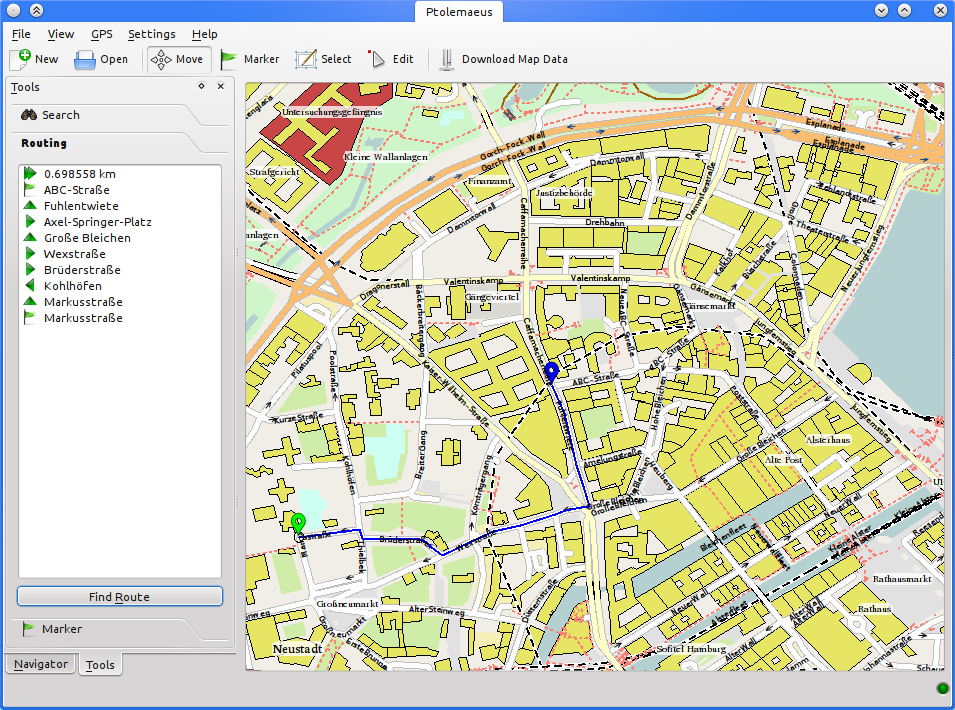Open the Settings menu

[x=151, y=34]
